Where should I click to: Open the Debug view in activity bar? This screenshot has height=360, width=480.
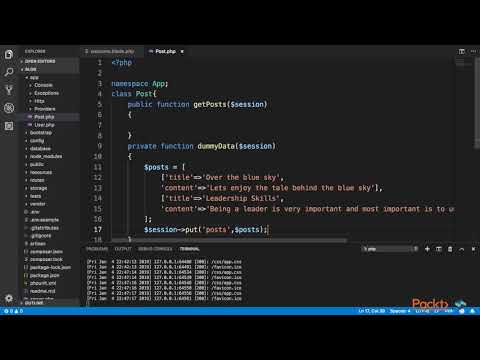point(9,108)
